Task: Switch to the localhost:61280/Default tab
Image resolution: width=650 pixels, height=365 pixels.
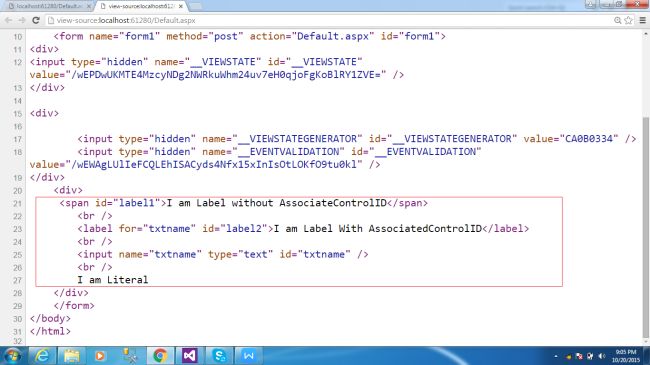Action: pyautogui.click(x=48, y=6)
